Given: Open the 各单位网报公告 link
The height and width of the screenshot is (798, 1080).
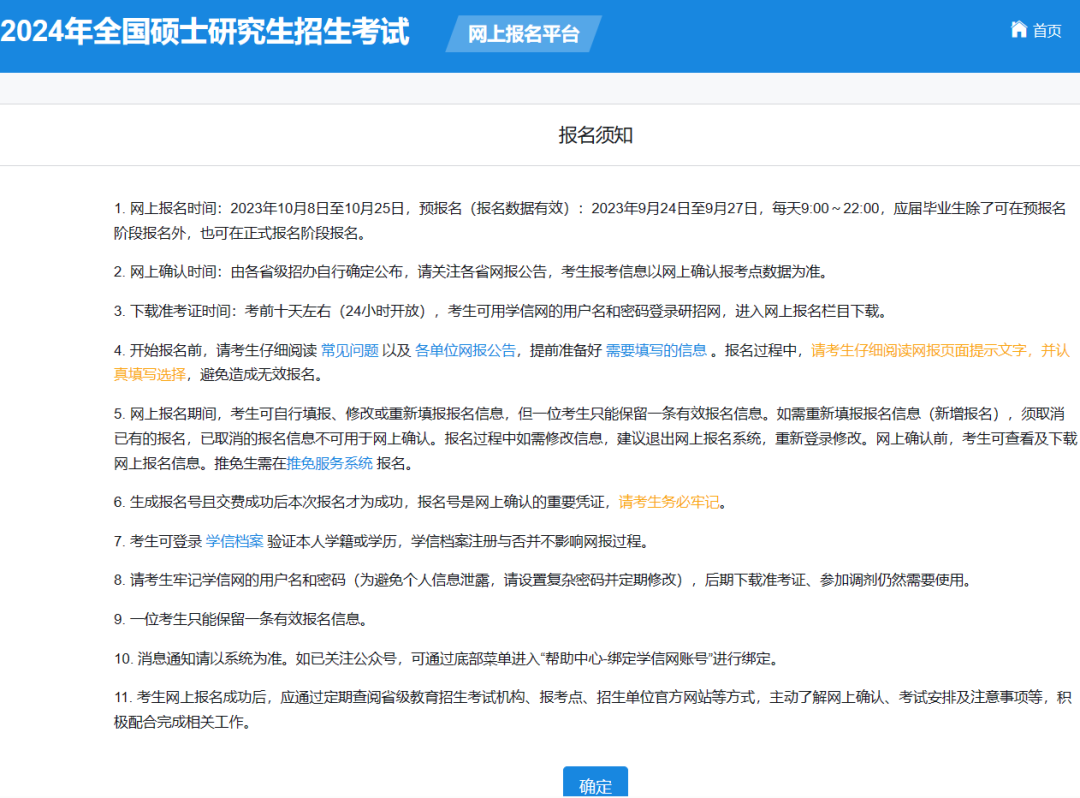Looking at the screenshot, I should click(465, 350).
